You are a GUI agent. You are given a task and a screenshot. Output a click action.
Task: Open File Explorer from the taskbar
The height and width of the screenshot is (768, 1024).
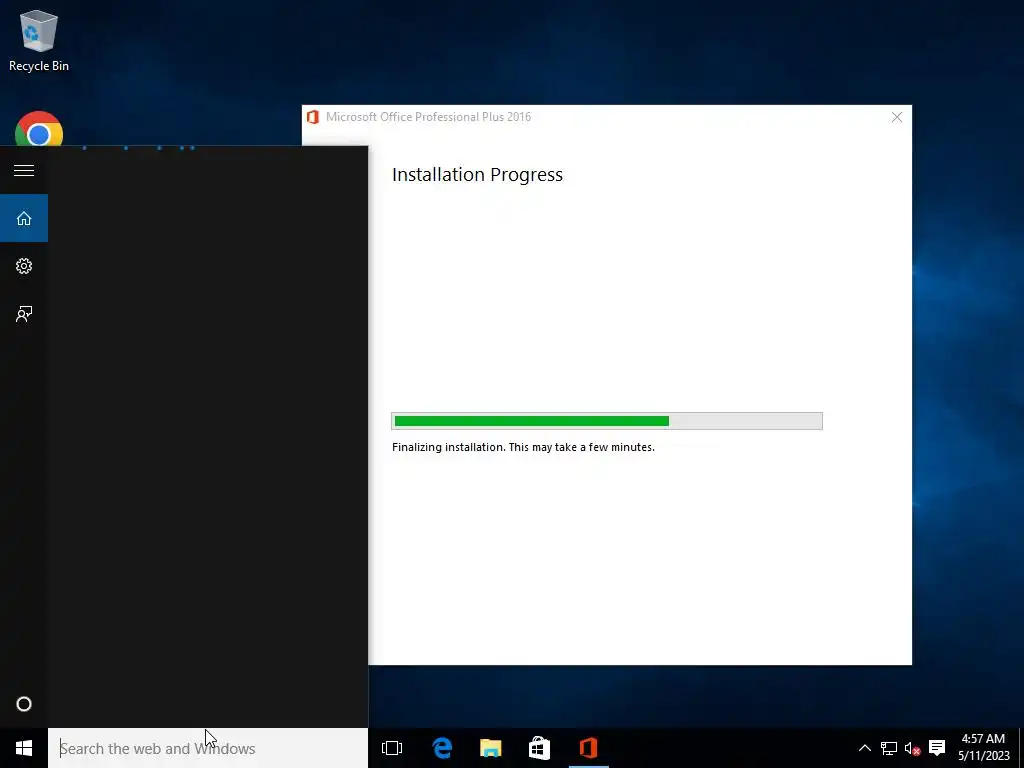pyautogui.click(x=490, y=748)
